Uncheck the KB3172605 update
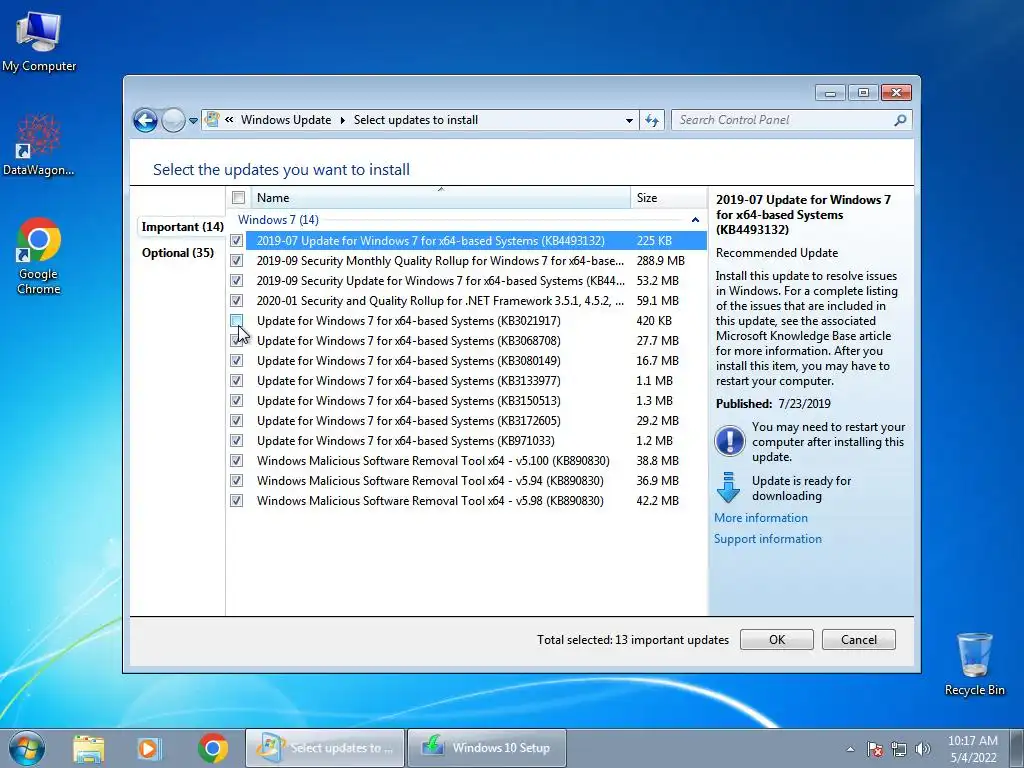The height and width of the screenshot is (768, 1024). [237, 421]
